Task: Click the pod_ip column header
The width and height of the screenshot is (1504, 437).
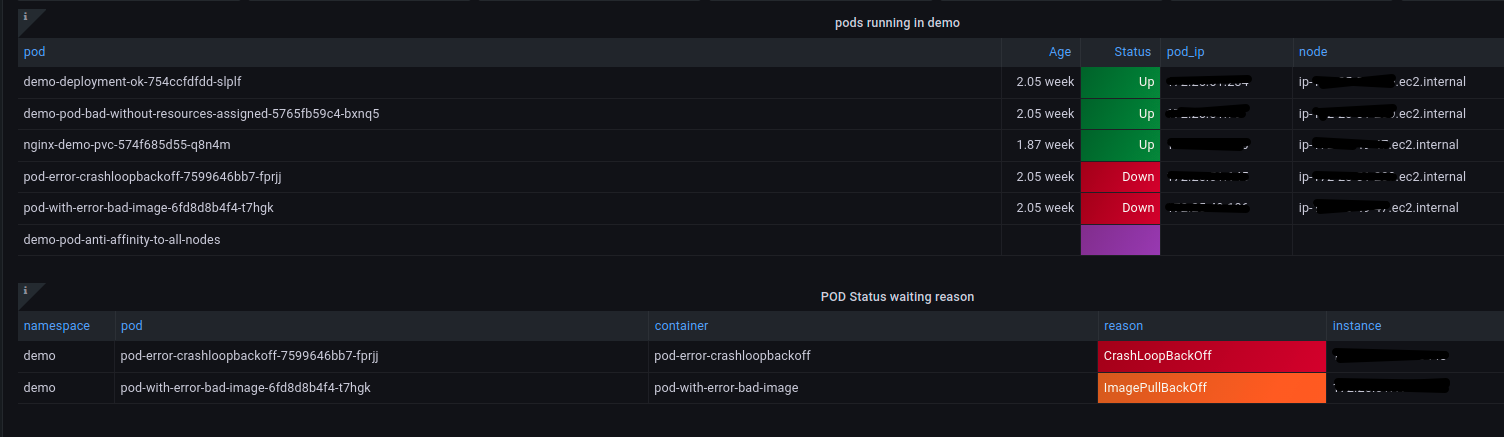Action: tap(1186, 52)
